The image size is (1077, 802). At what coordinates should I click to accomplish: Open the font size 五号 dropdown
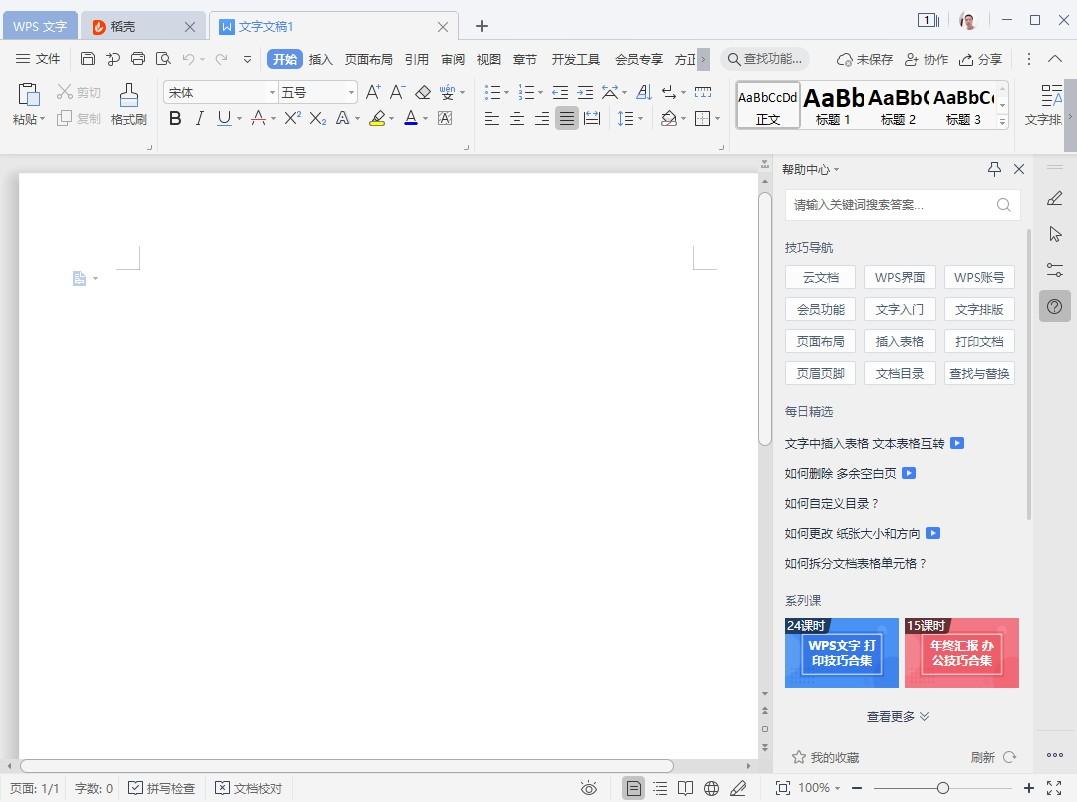351,92
